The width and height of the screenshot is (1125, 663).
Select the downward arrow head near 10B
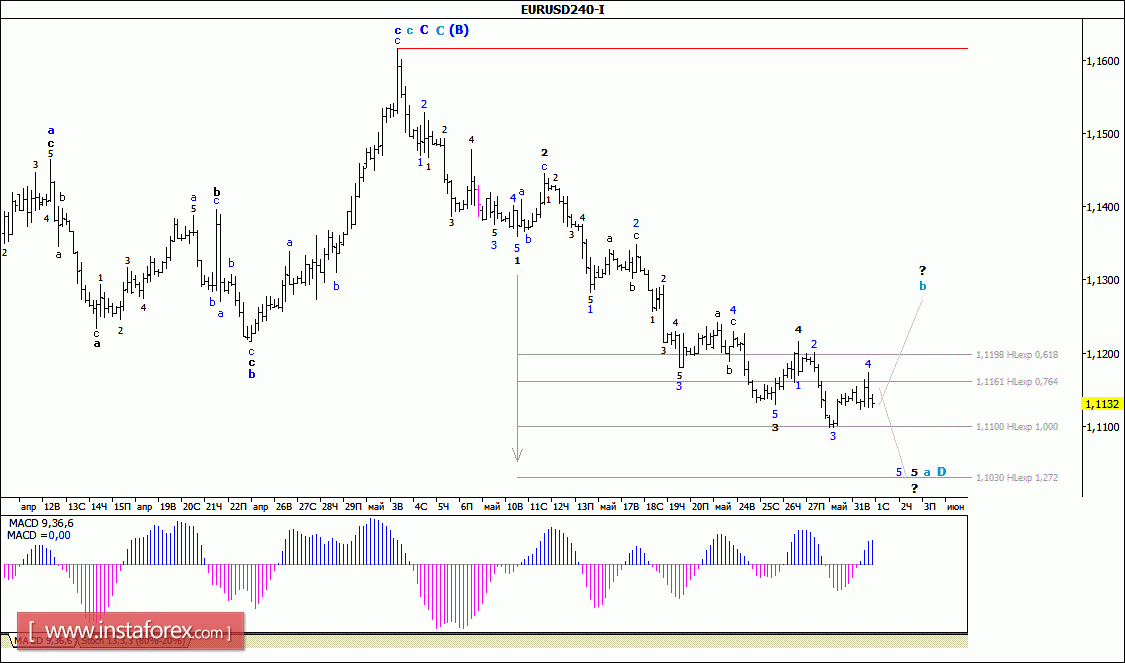(x=517, y=454)
